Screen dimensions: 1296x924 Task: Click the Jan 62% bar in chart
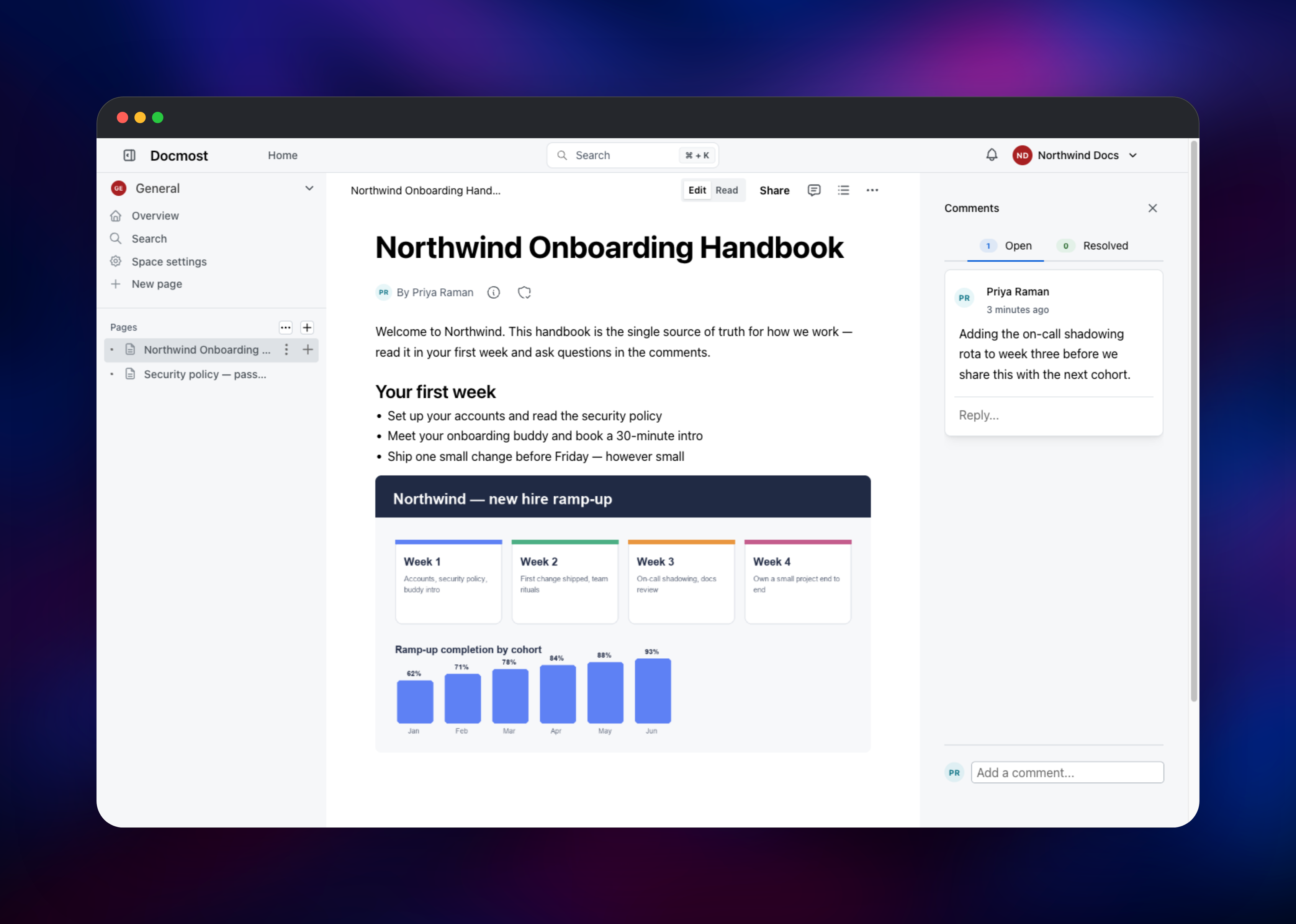pos(415,702)
